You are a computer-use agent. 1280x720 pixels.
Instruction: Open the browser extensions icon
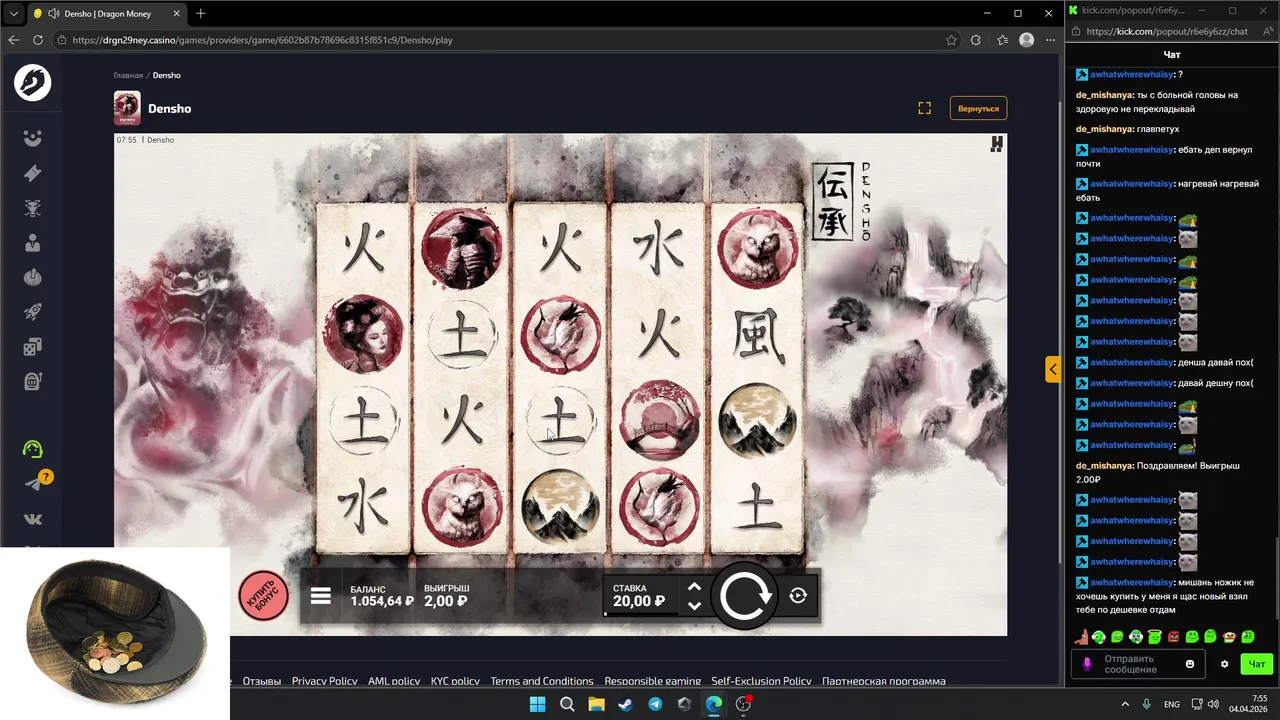click(976, 40)
